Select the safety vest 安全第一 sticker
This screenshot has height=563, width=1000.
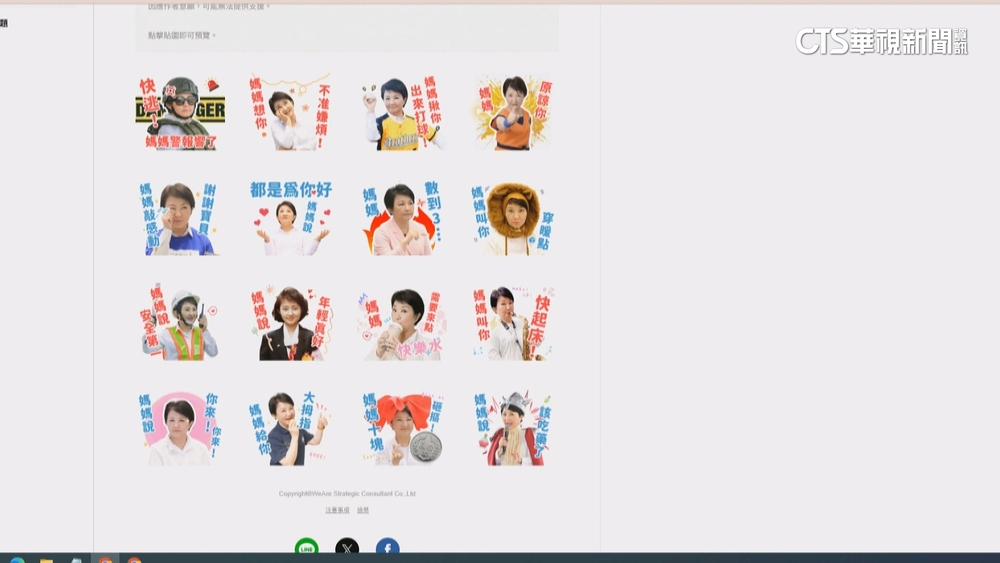coord(180,324)
